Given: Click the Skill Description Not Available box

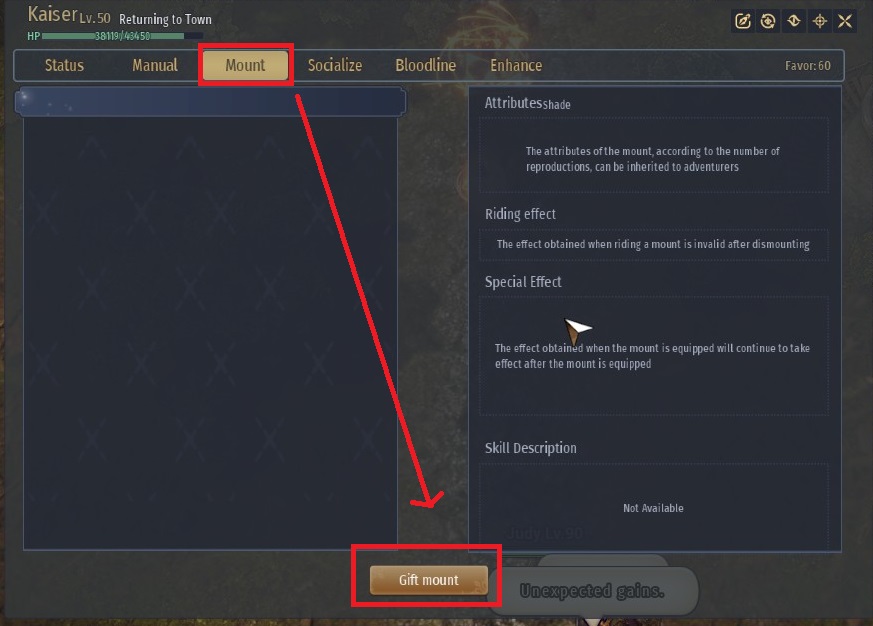Looking at the screenshot, I should click(x=654, y=506).
